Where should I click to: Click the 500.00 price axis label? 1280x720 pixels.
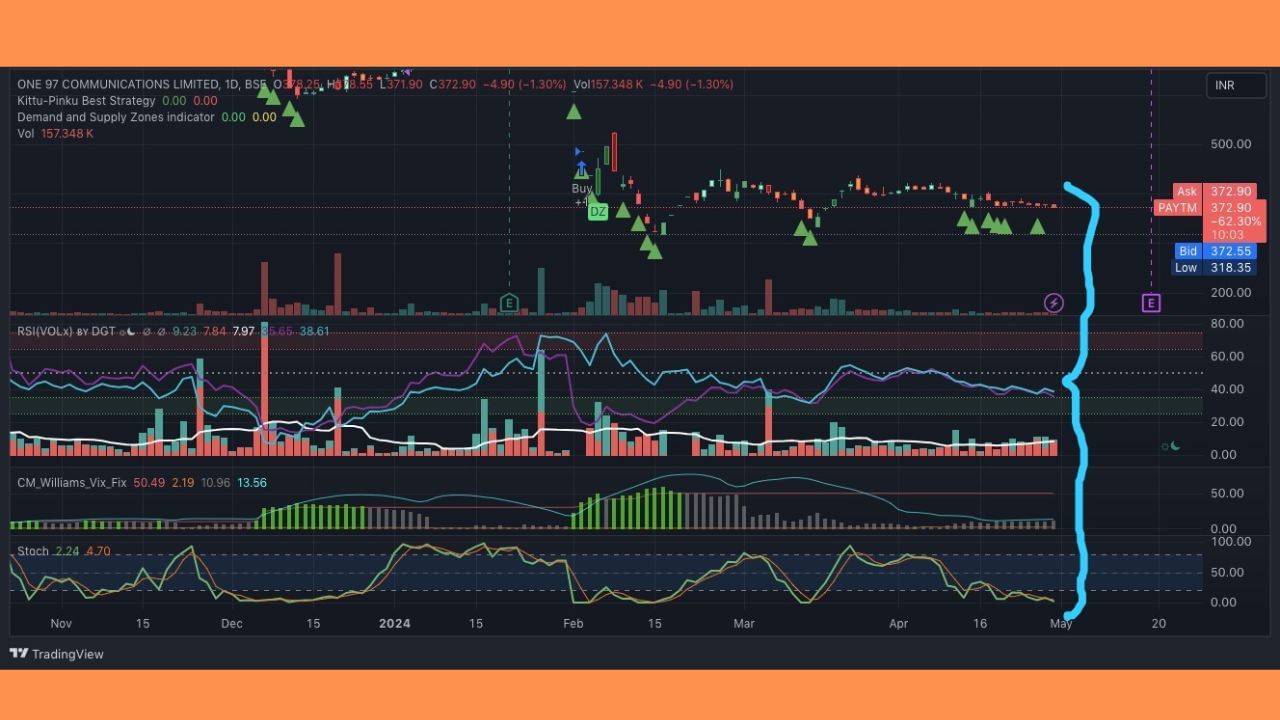(x=1230, y=144)
